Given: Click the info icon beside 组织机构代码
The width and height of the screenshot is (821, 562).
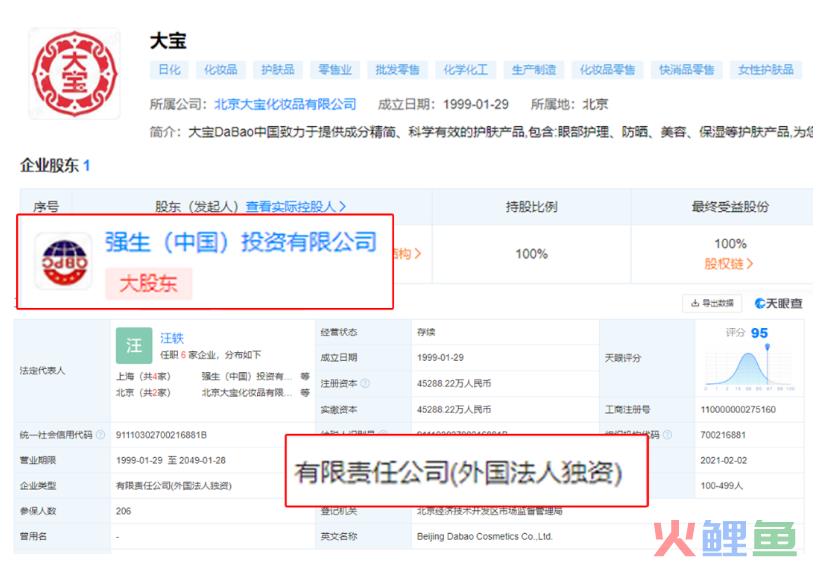Looking at the screenshot, I should pos(667,435).
